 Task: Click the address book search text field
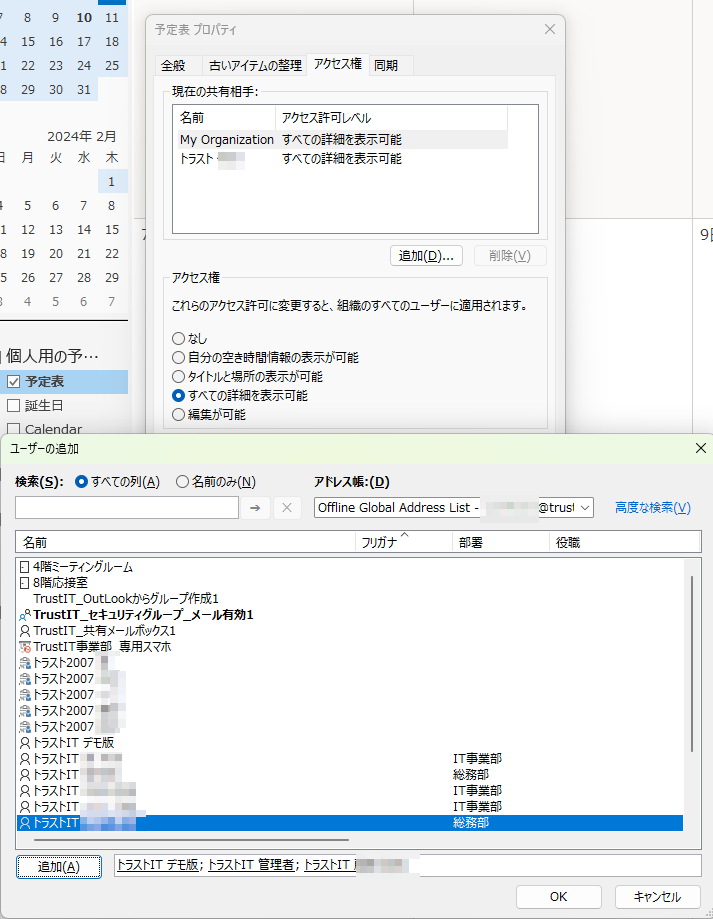point(126,508)
